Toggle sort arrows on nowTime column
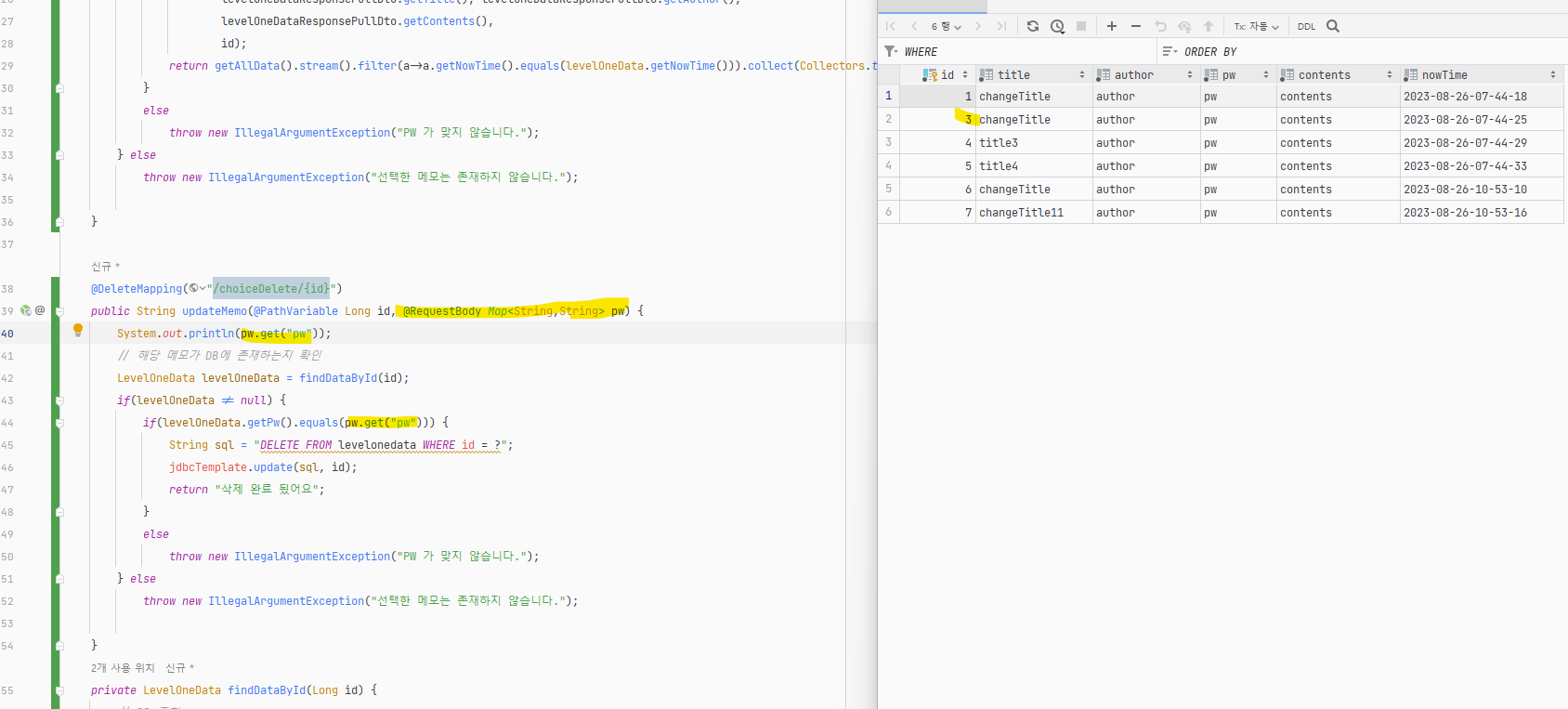The width and height of the screenshot is (1568, 709). point(1553,74)
